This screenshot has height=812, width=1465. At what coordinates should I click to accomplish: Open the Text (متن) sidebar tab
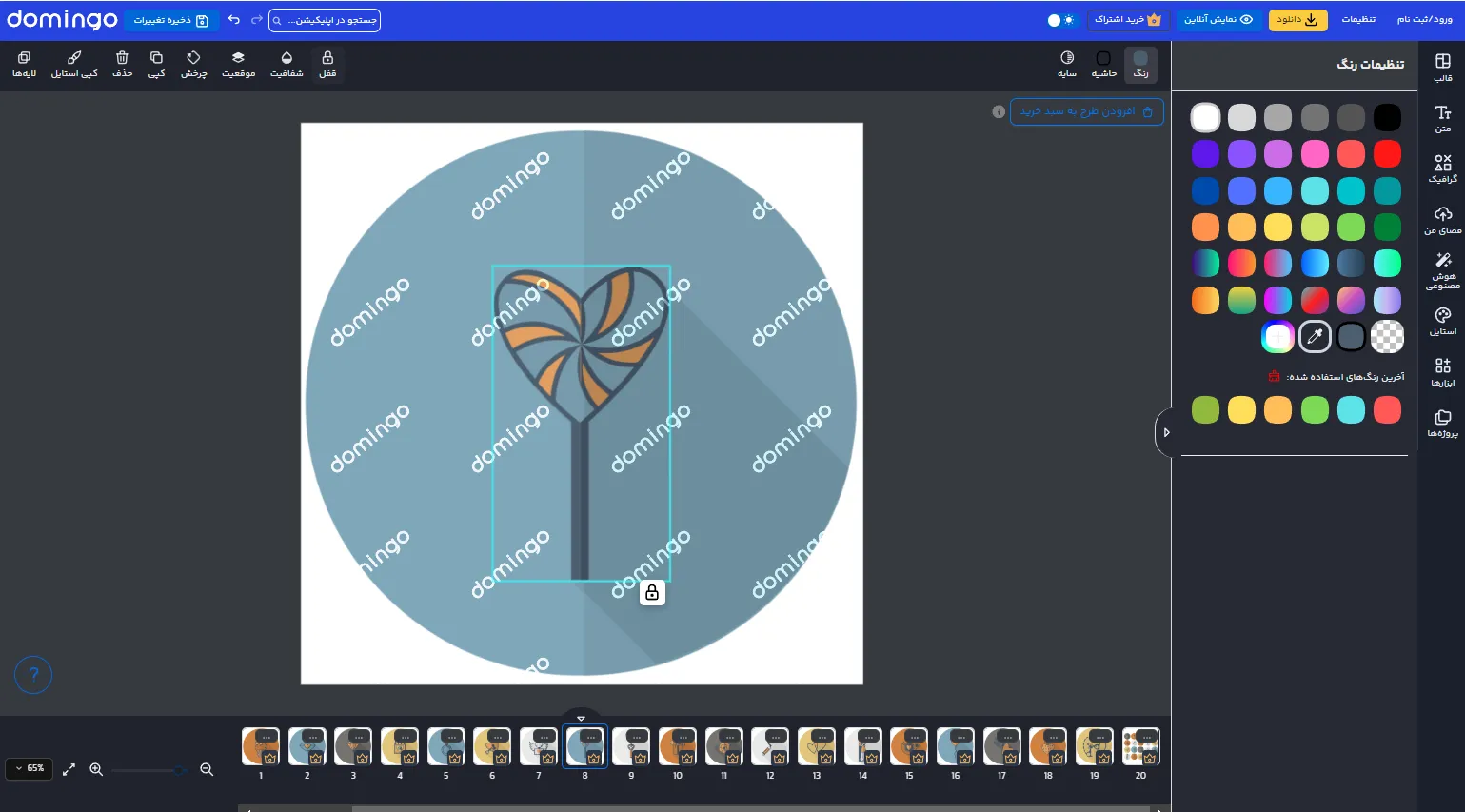(x=1442, y=118)
